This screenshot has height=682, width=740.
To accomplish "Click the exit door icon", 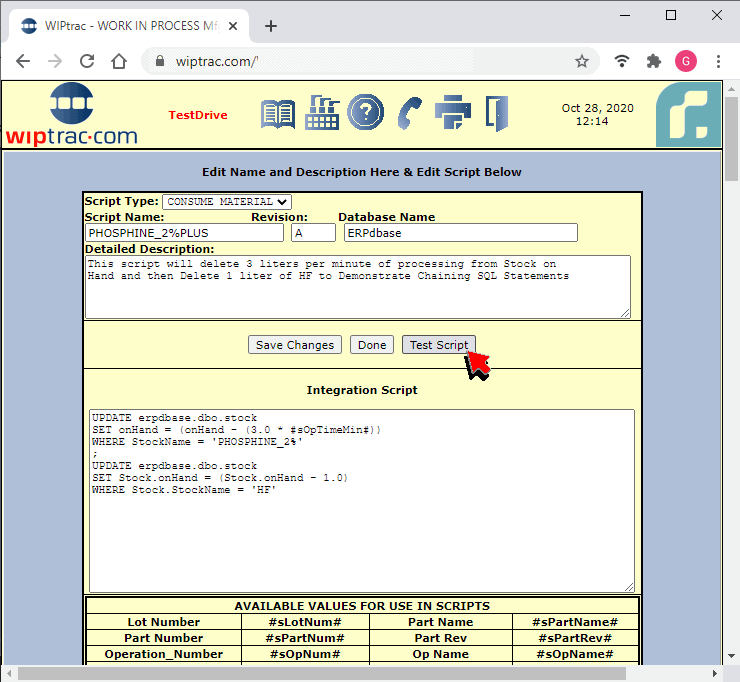I will click(x=496, y=113).
